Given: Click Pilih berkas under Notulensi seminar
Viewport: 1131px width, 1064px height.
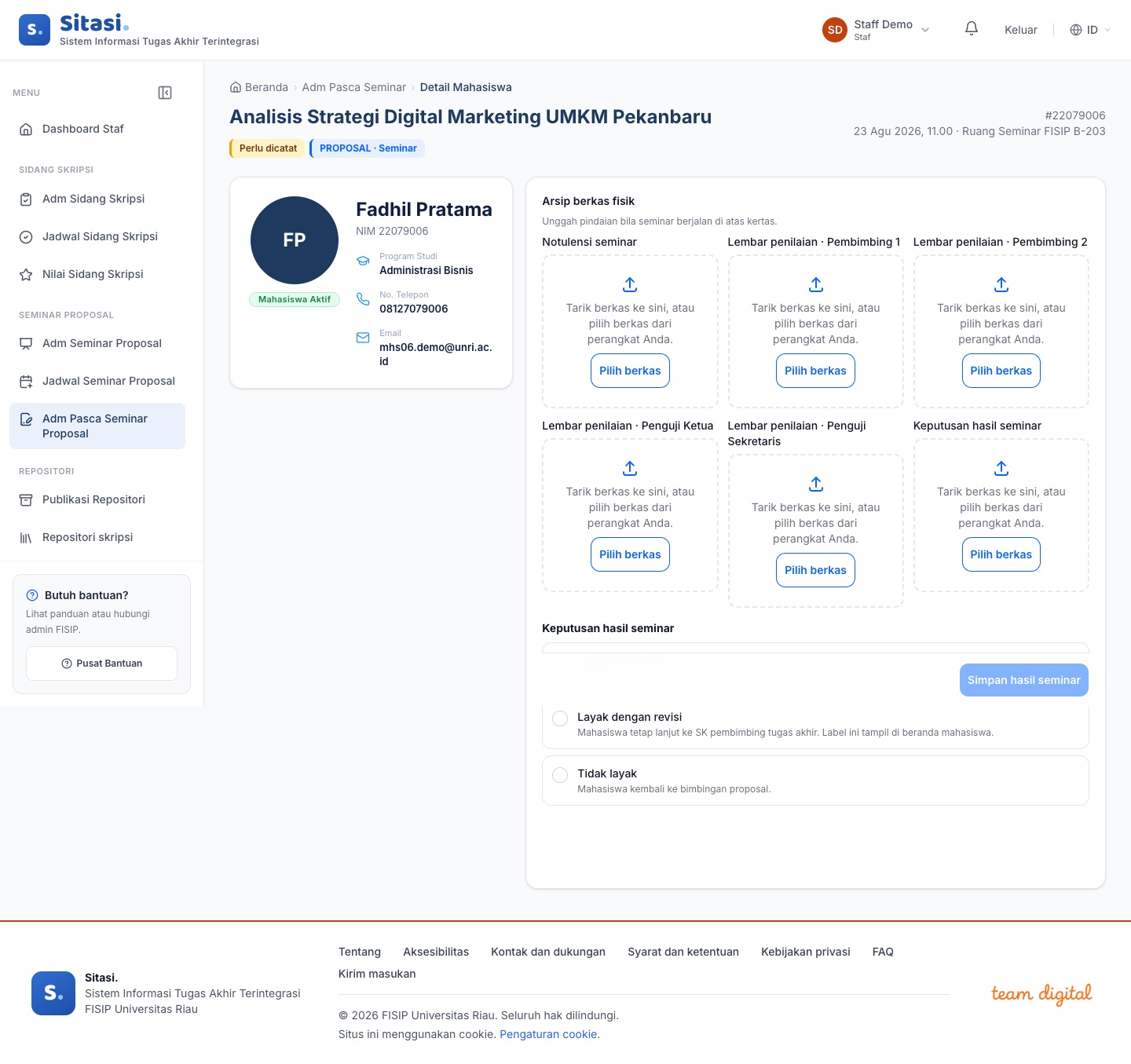Looking at the screenshot, I should click(x=630, y=371).
